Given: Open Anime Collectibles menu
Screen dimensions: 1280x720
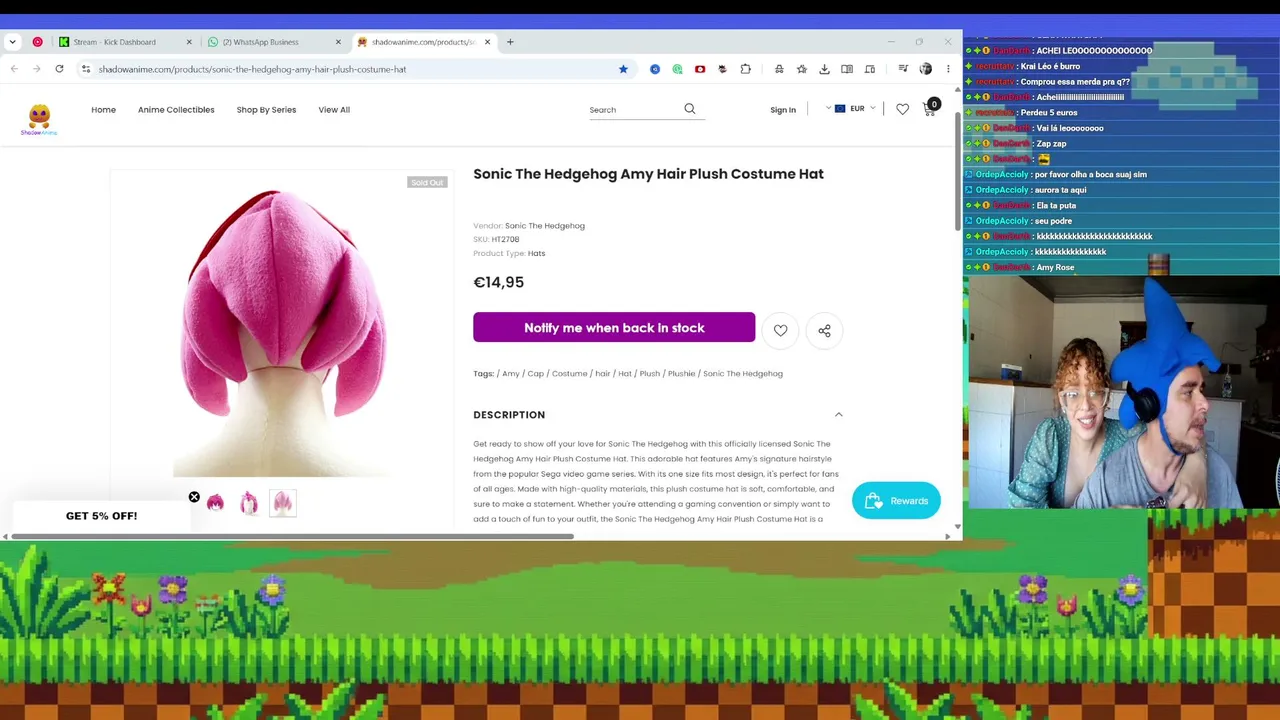Looking at the screenshot, I should [x=176, y=110].
